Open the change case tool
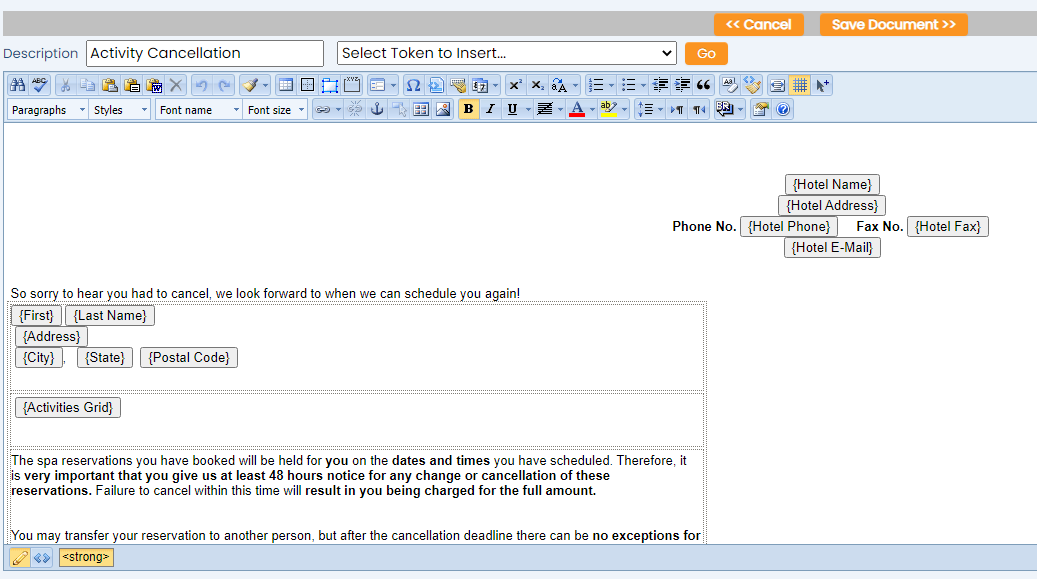This screenshot has width=1037, height=579. point(559,85)
